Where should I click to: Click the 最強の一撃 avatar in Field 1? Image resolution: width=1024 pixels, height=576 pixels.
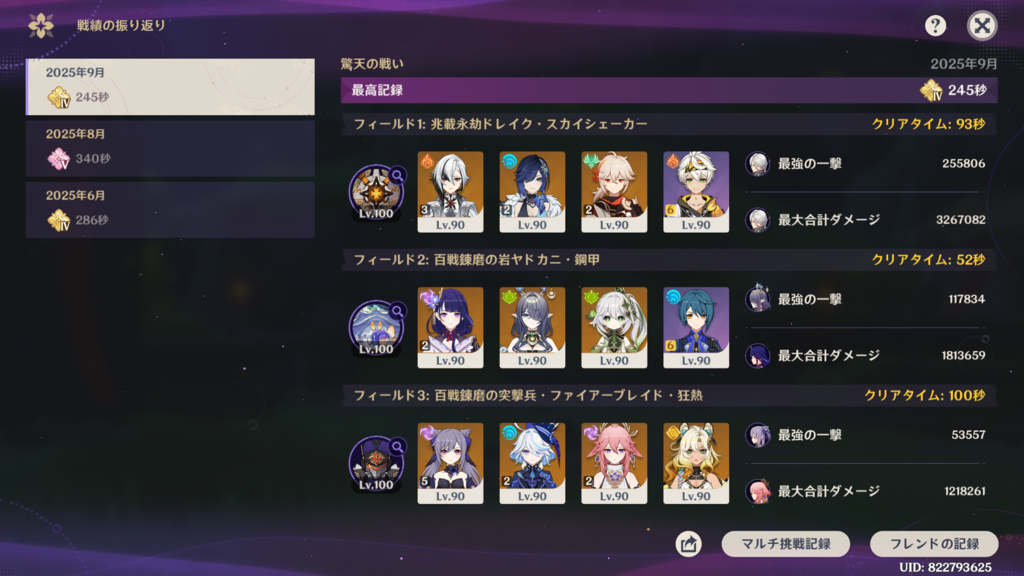tap(758, 164)
